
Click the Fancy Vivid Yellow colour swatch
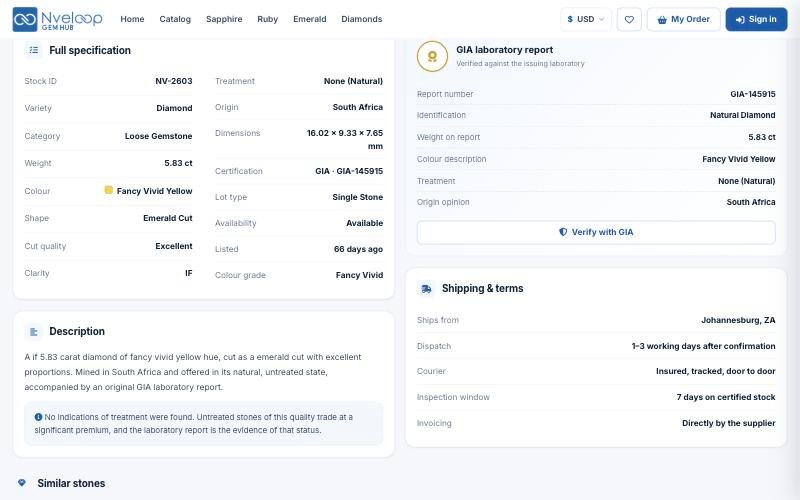[108, 190]
